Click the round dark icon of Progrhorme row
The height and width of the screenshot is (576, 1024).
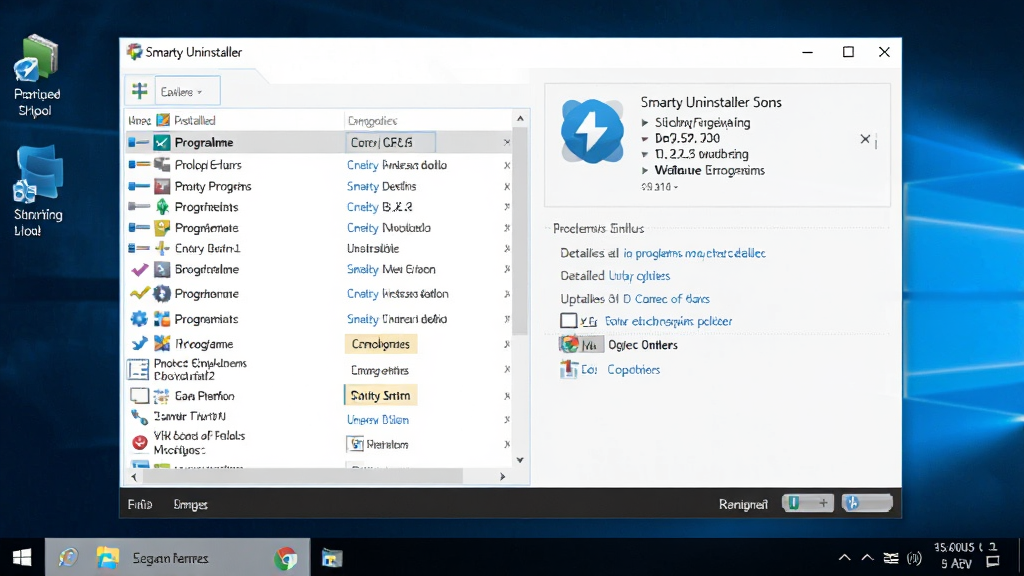click(x=162, y=294)
